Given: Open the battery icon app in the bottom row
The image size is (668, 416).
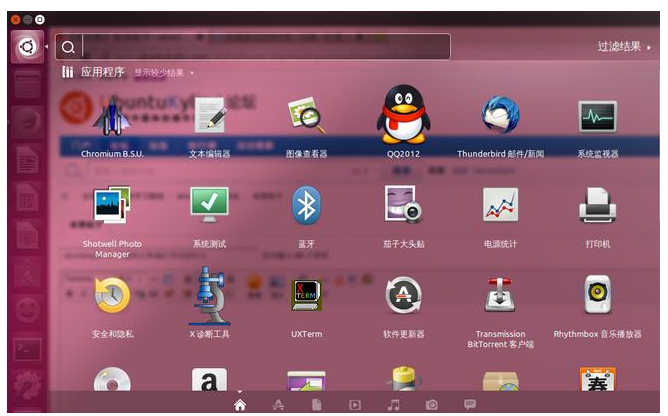Looking at the screenshot, I should tap(403, 378).
